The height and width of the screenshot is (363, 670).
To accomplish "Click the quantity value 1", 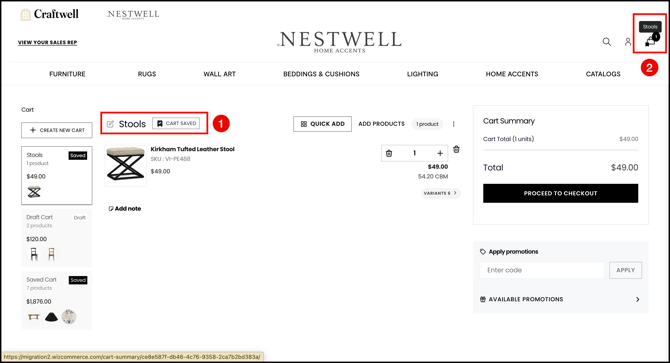I will point(414,153).
